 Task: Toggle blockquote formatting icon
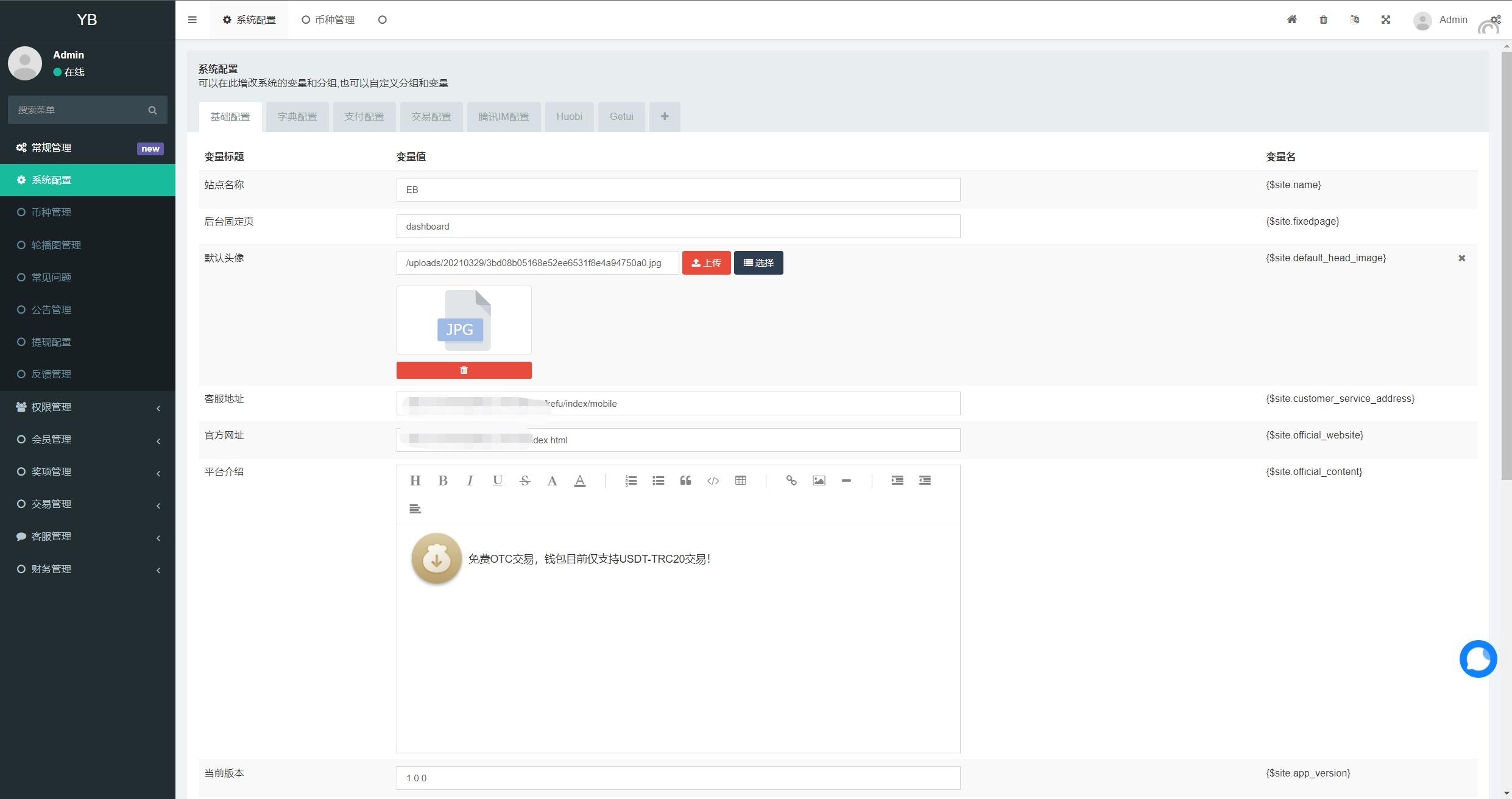[685, 480]
